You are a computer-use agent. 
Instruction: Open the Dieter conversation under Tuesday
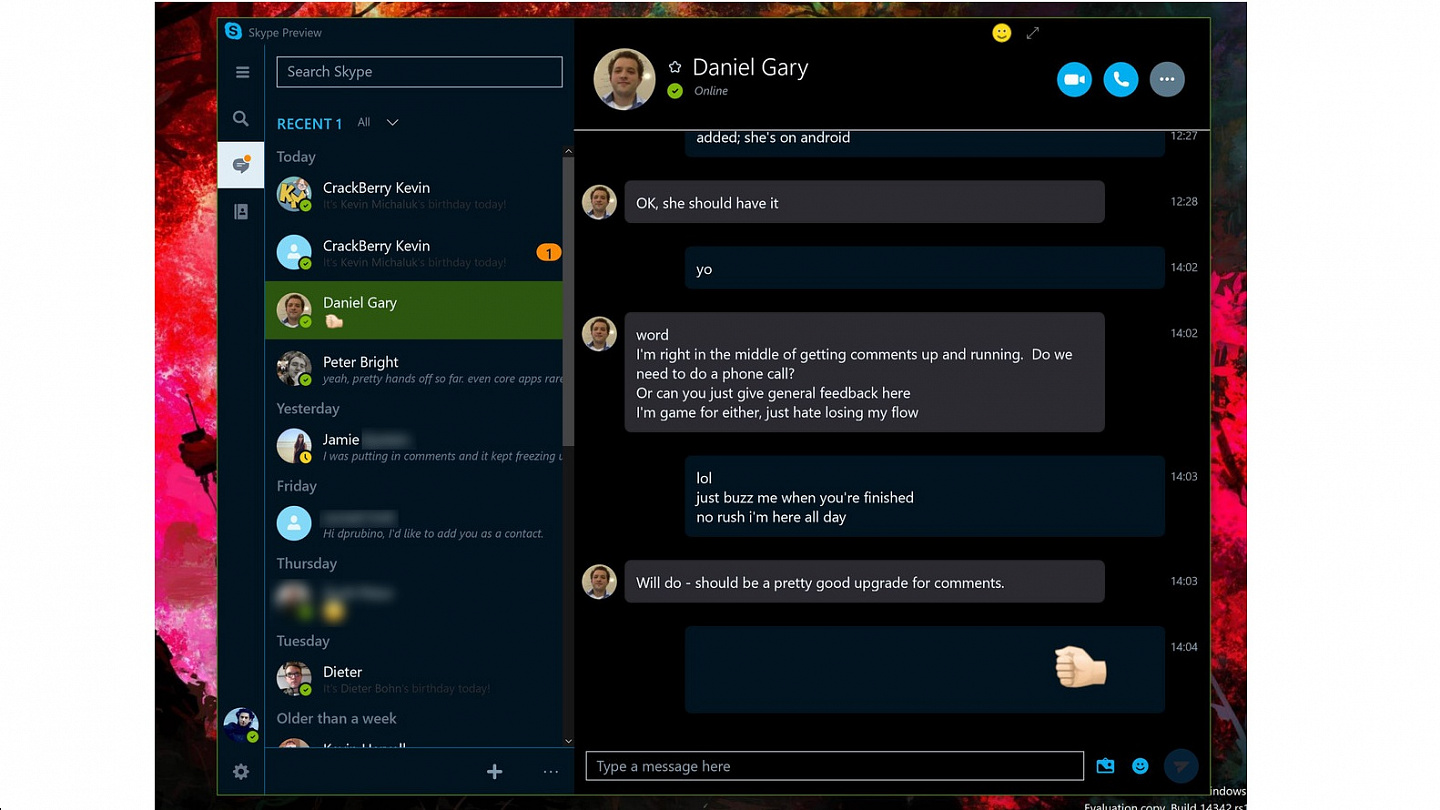click(x=414, y=679)
